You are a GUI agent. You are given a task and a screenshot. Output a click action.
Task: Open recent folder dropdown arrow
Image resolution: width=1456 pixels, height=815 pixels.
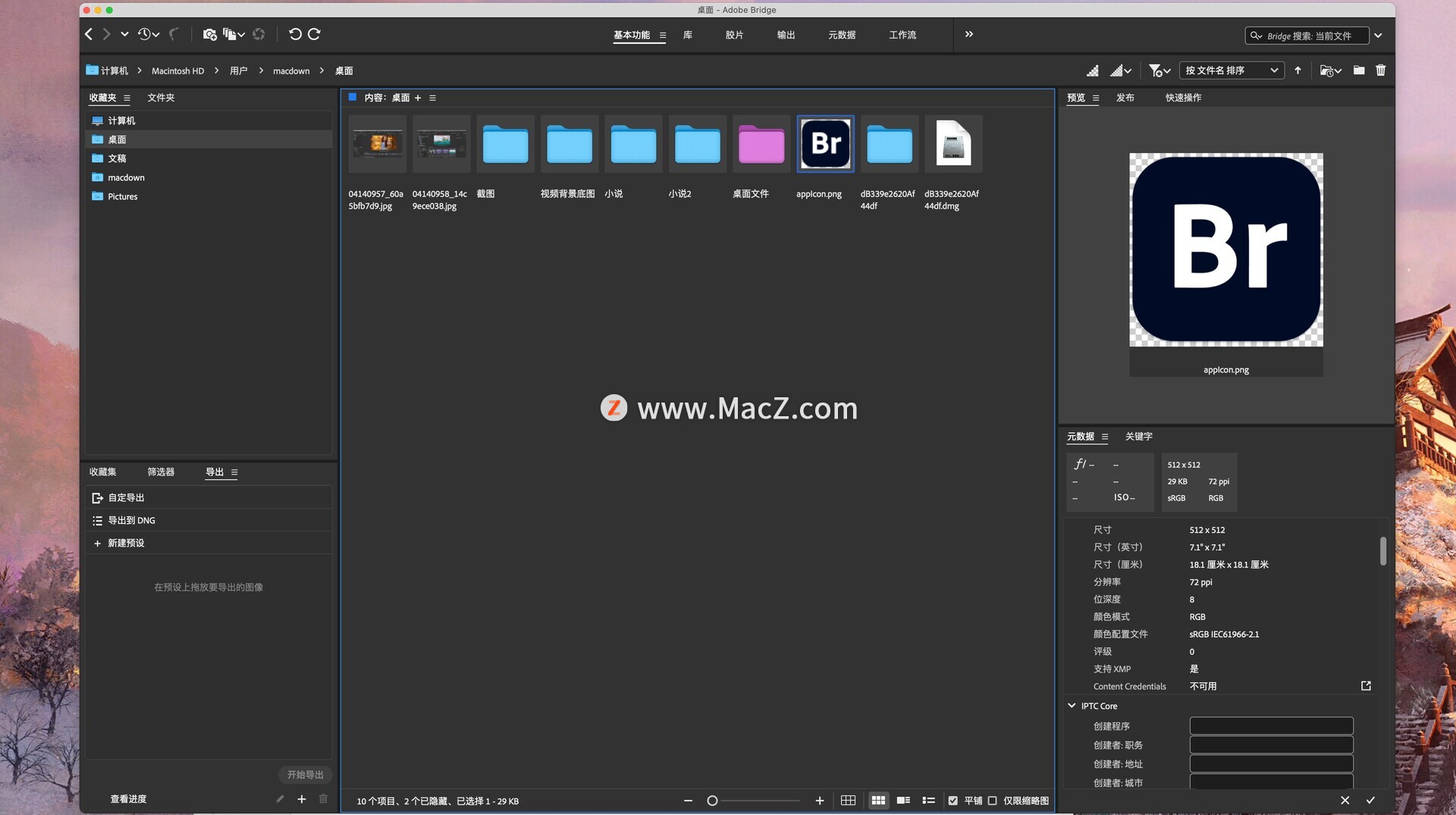tap(124, 34)
